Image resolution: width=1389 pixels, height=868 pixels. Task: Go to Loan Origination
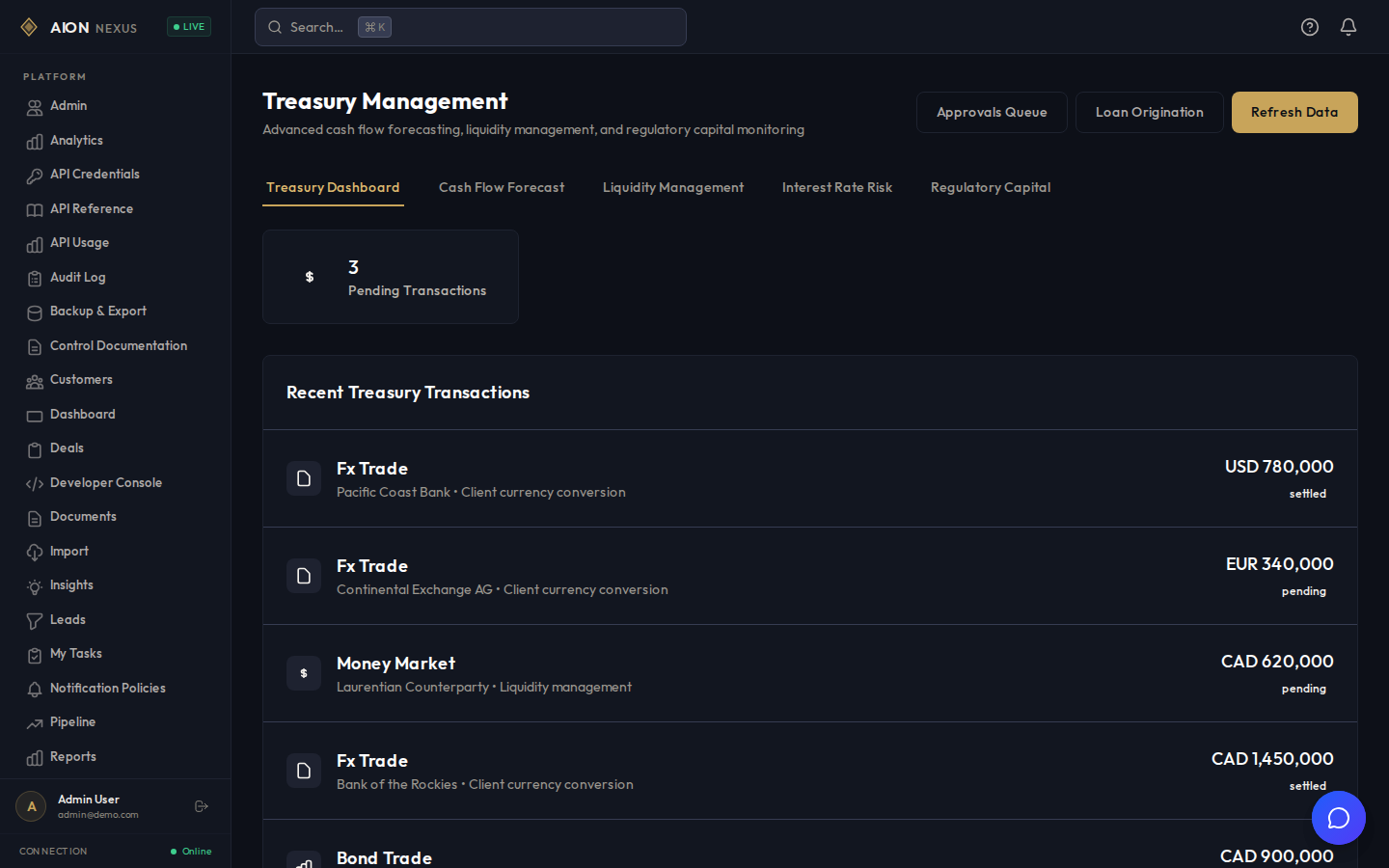(x=1150, y=112)
